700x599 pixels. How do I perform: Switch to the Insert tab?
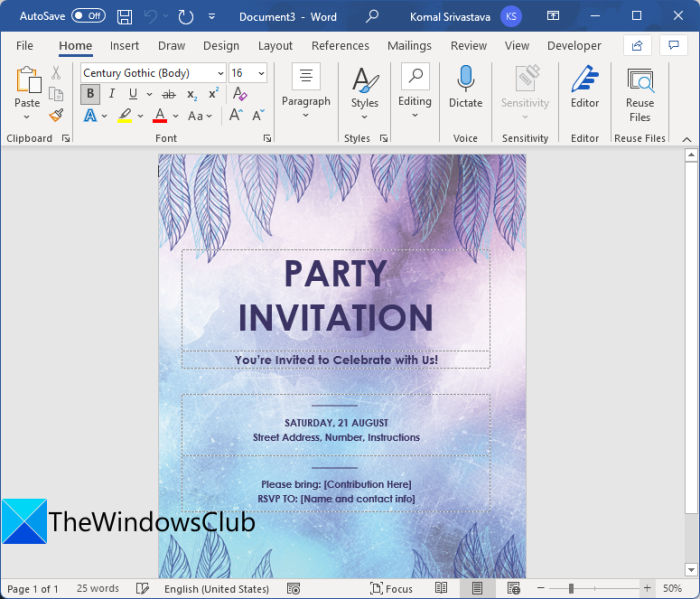click(x=125, y=46)
